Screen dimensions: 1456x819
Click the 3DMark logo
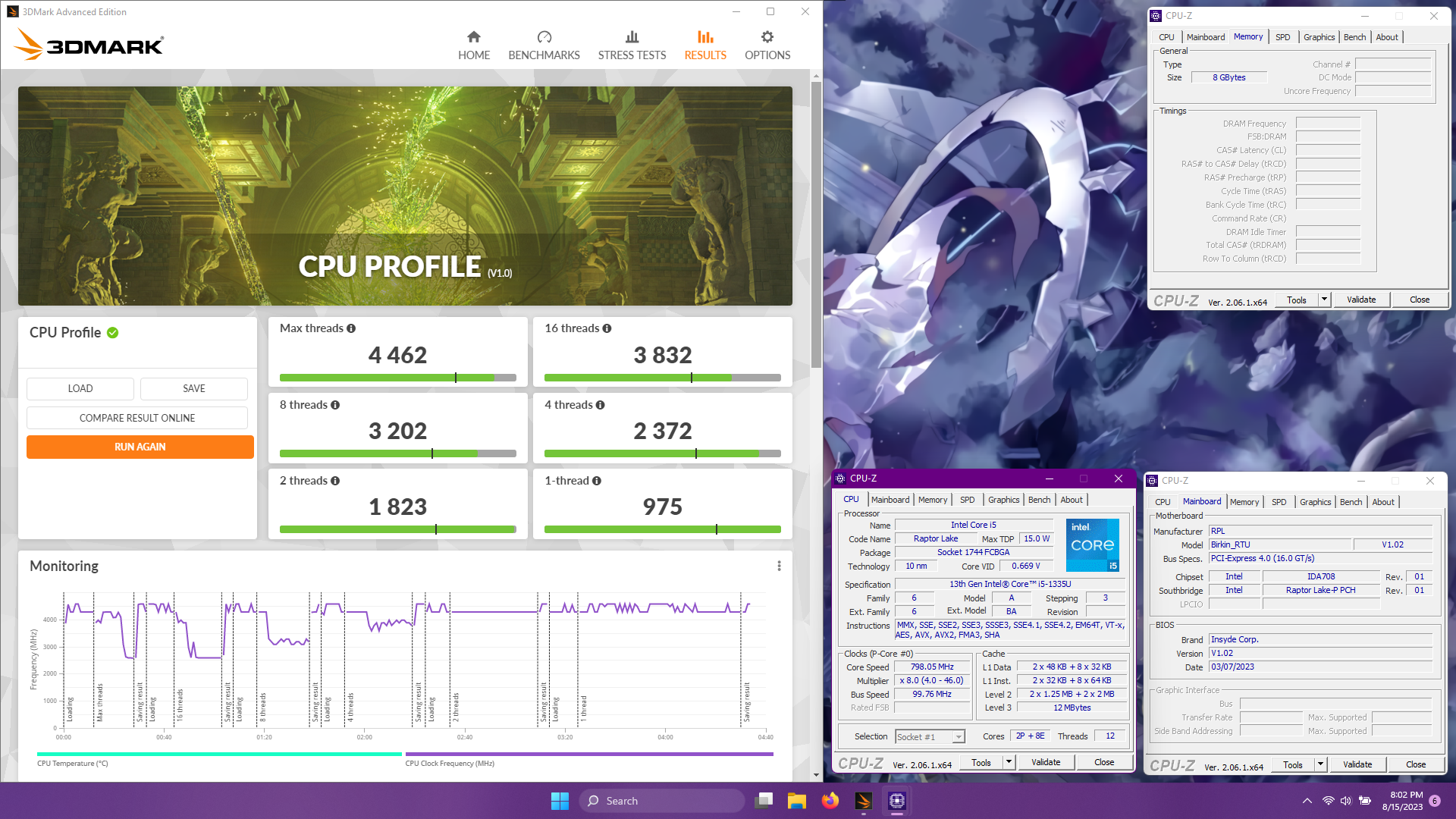pyautogui.click(x=89, y=45)
